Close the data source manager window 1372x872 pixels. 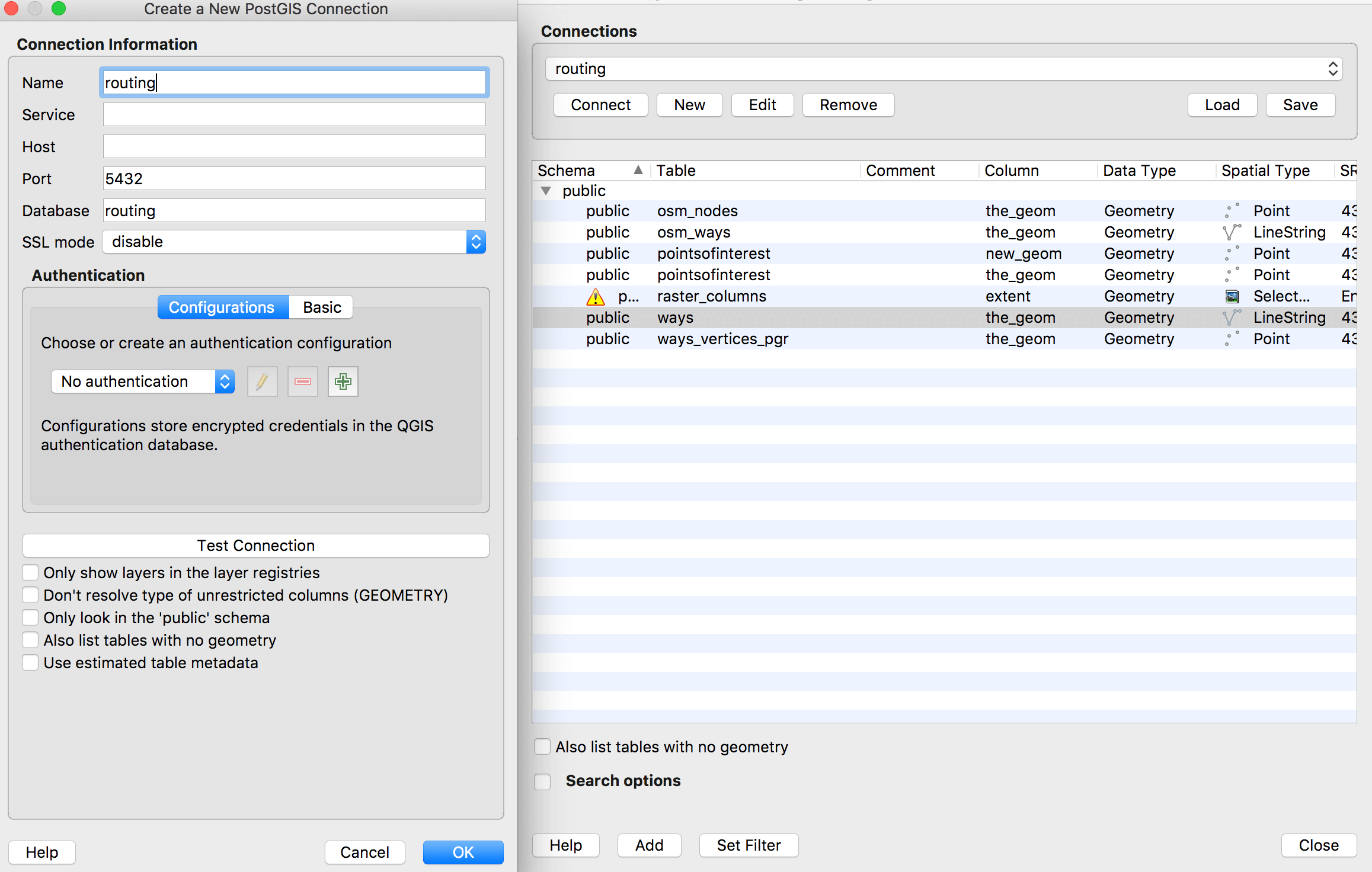[x=1319, y=845]
